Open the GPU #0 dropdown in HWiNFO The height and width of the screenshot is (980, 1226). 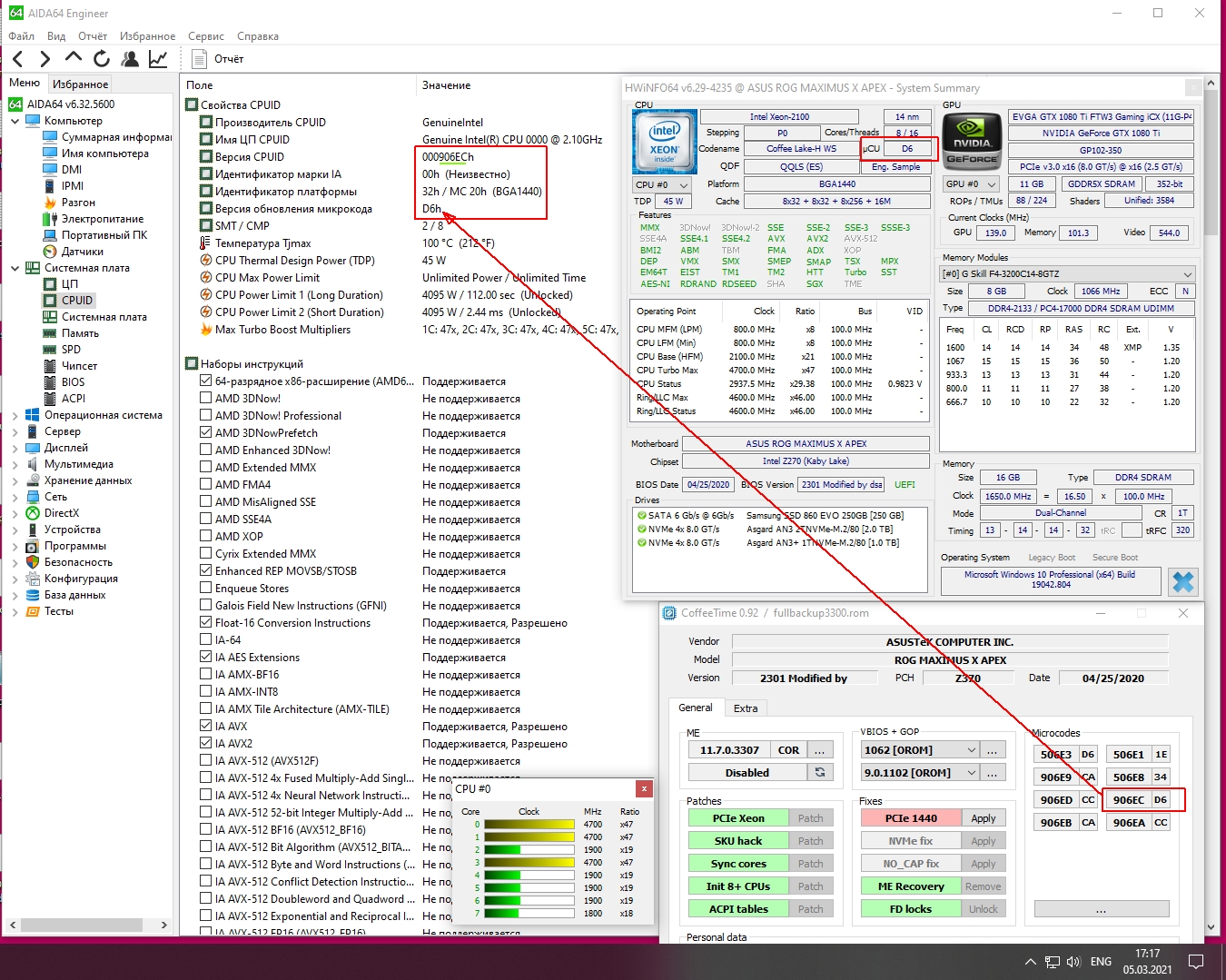pos(971,184)
